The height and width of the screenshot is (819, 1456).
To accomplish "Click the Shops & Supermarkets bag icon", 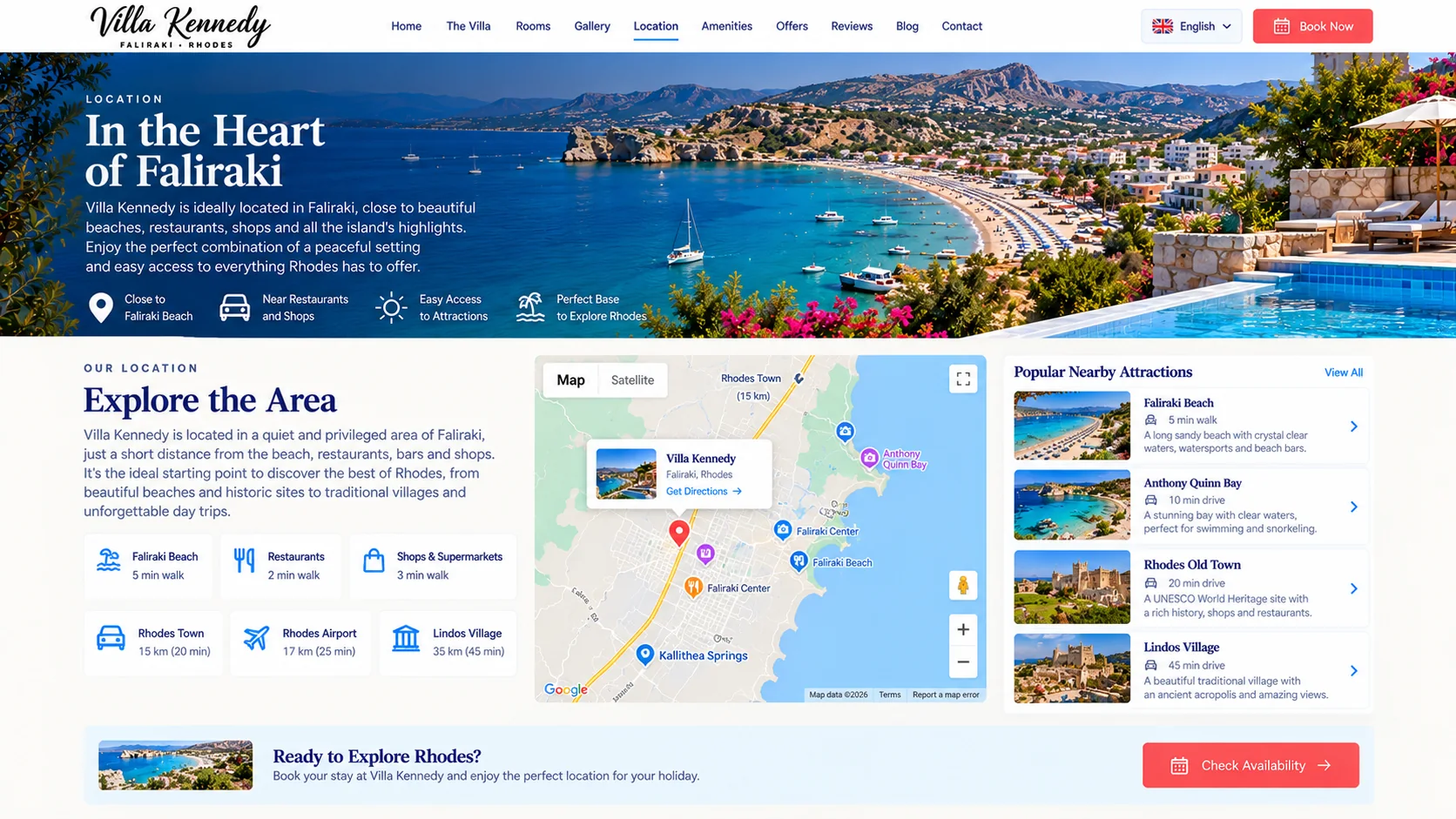I will tap(374, 561).
